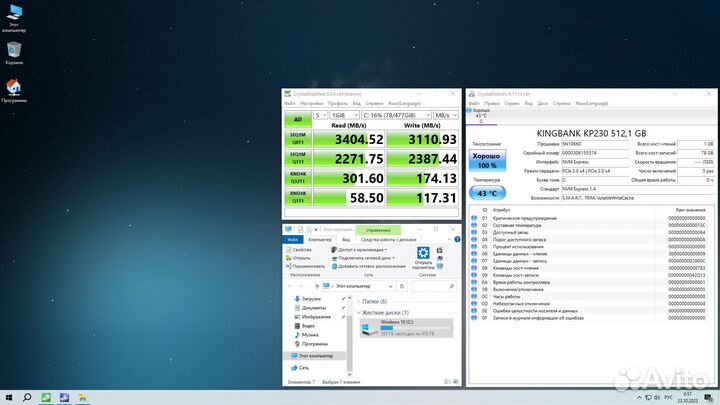Switch to File Explorer in taskbar
Viewport: 720px width, 405px height.
83,398
